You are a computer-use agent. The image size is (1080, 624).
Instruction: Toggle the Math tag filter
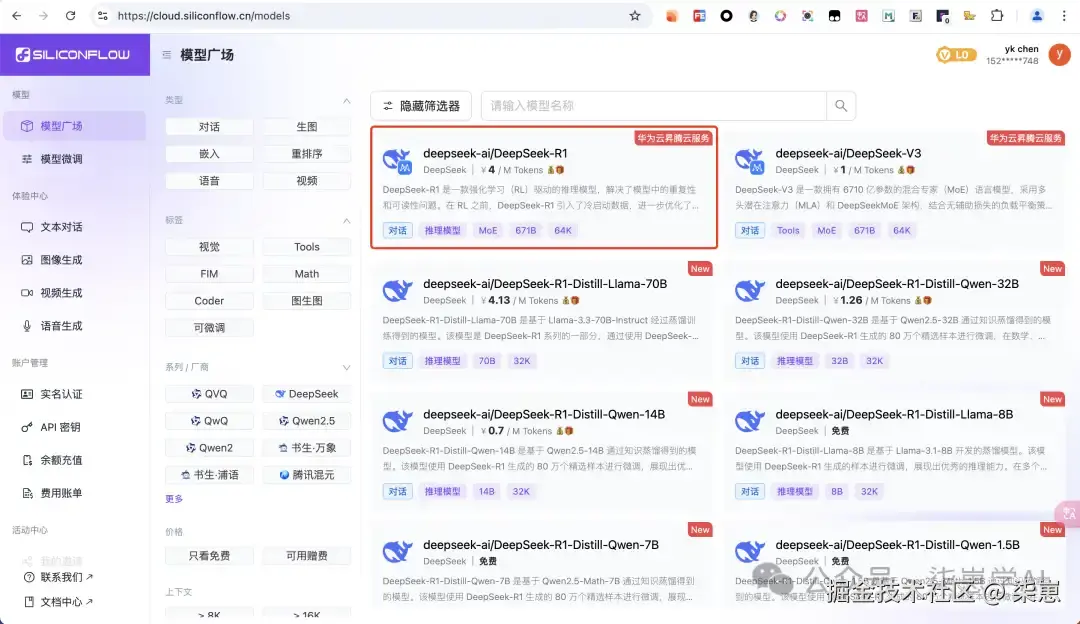click(307, 273)
